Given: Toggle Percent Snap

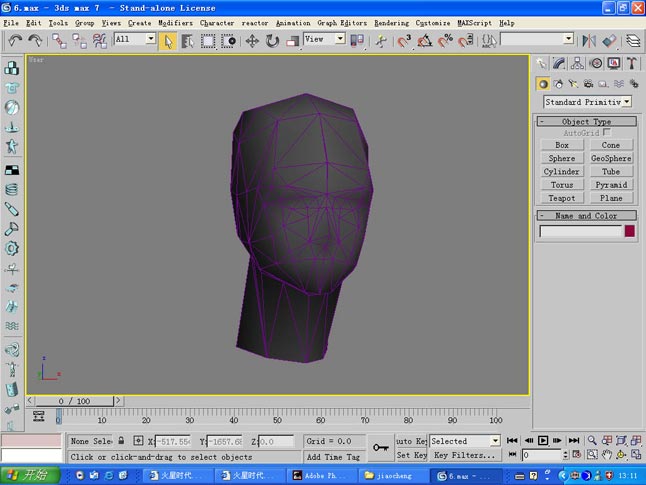Looking at the screenshot, I should [445, 41].
